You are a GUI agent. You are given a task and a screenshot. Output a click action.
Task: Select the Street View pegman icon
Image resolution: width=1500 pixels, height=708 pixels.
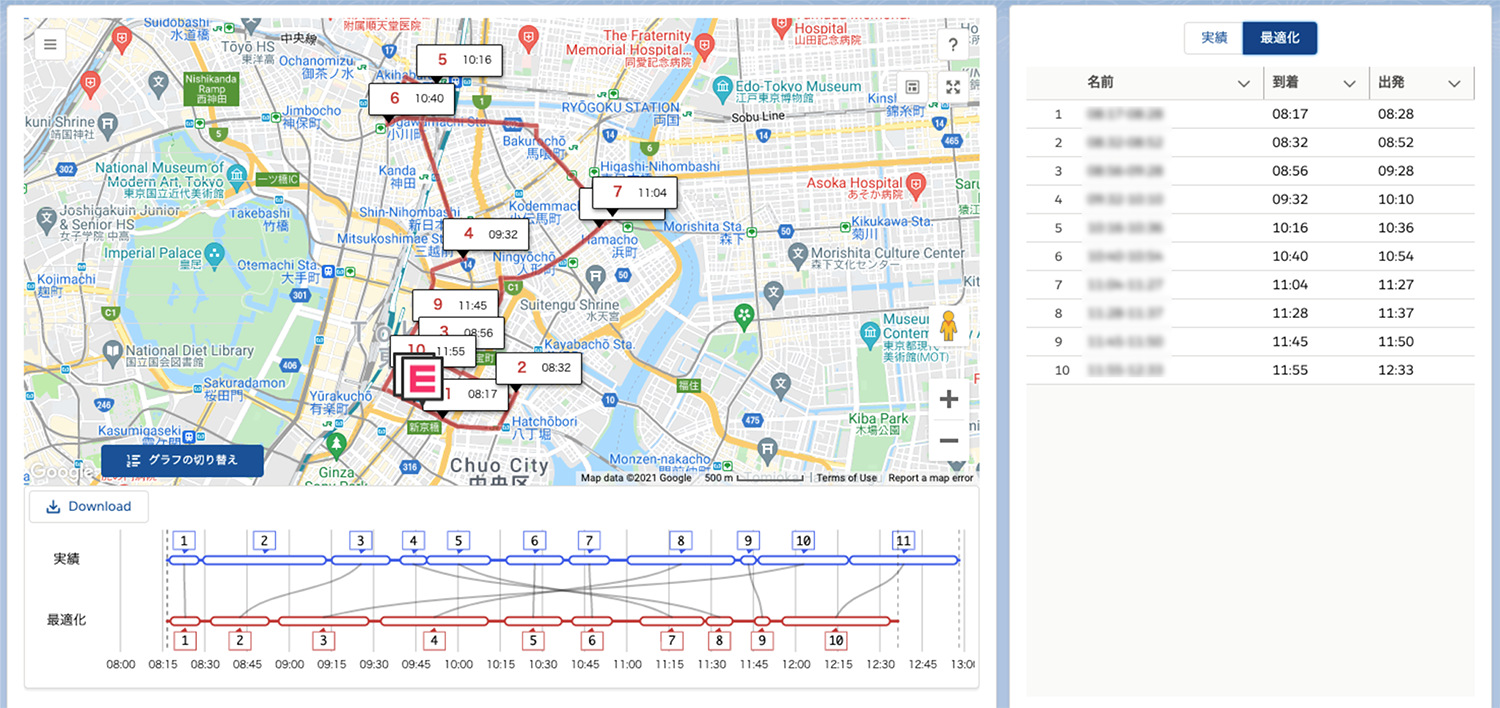coord(949,327)
